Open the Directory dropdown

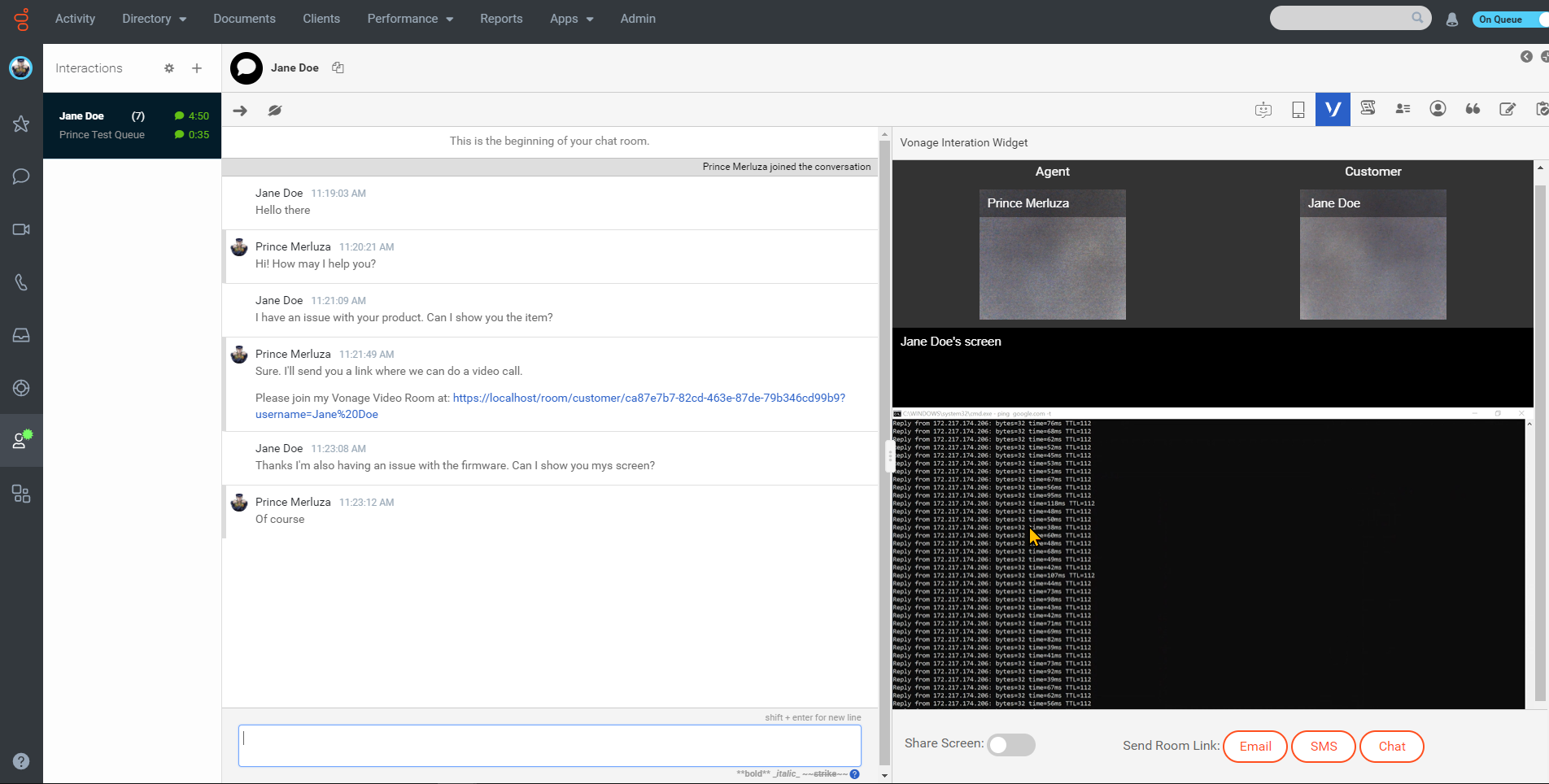click(153, 19)
